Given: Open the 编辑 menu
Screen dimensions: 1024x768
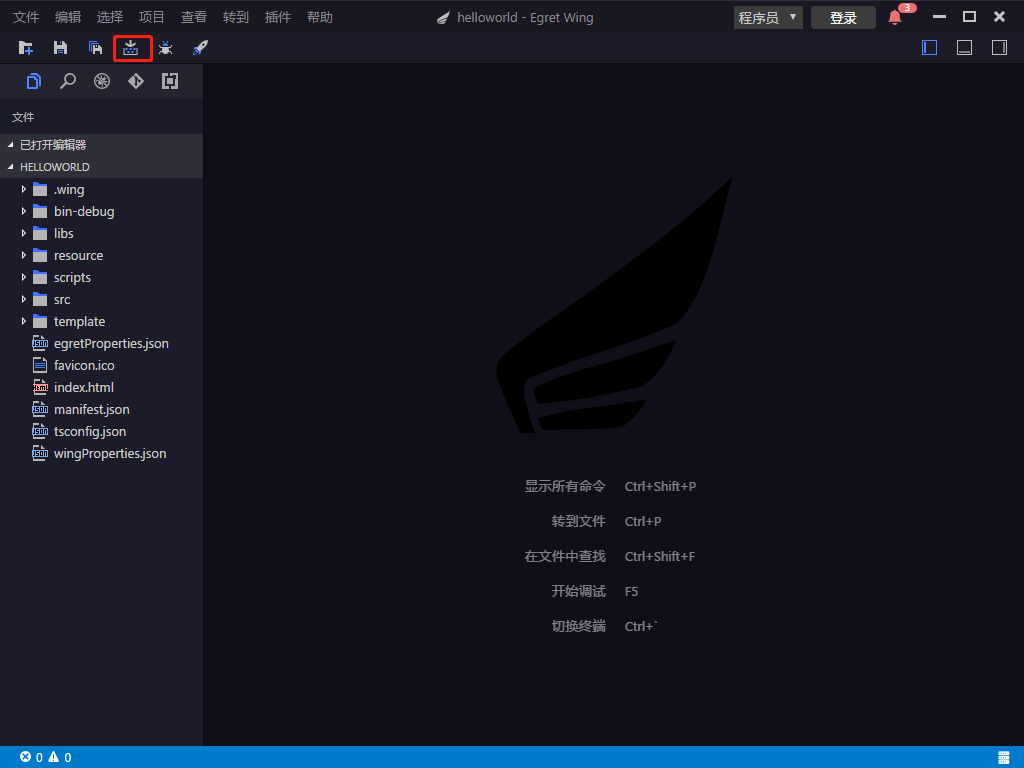Looking at the screenshot, I should click(x=68, y=17).
